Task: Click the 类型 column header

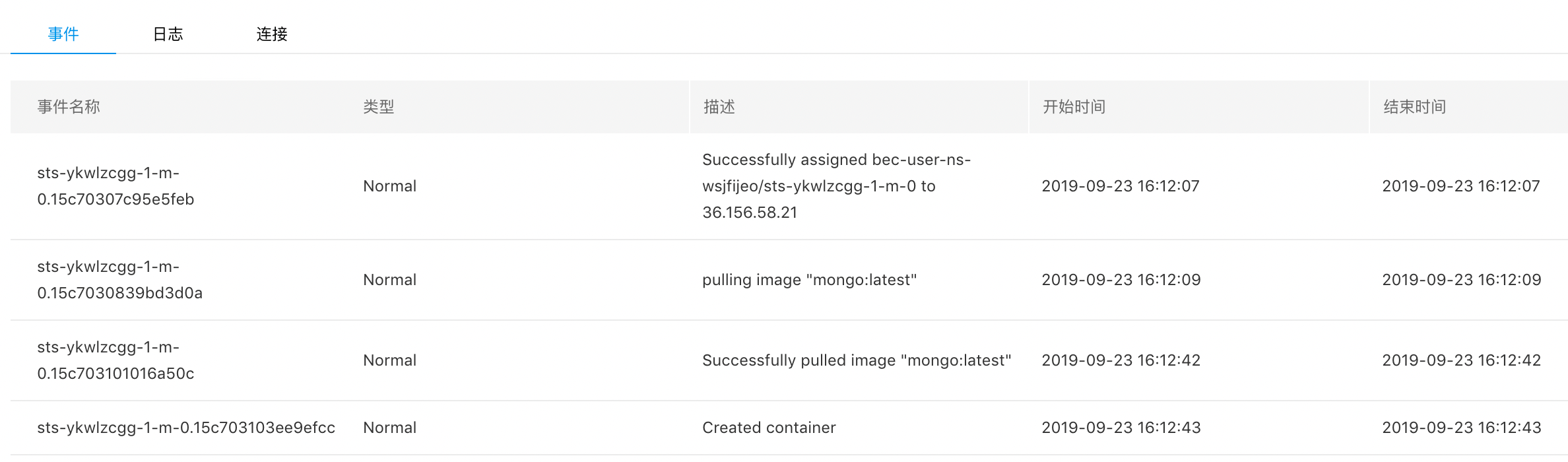Action: pyautogui.click(x=379, y=107)
